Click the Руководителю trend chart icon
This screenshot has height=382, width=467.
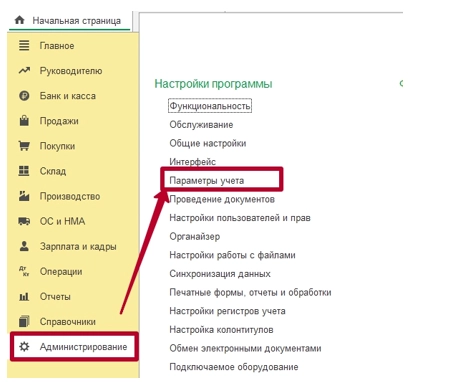(24, 70)
